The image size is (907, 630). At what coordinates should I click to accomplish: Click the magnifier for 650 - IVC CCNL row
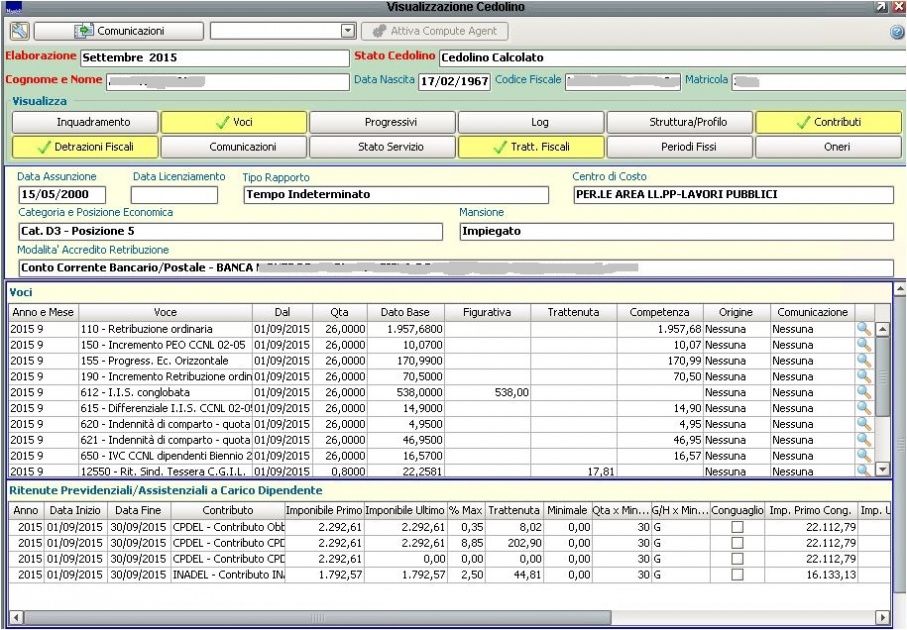[864, 455]
